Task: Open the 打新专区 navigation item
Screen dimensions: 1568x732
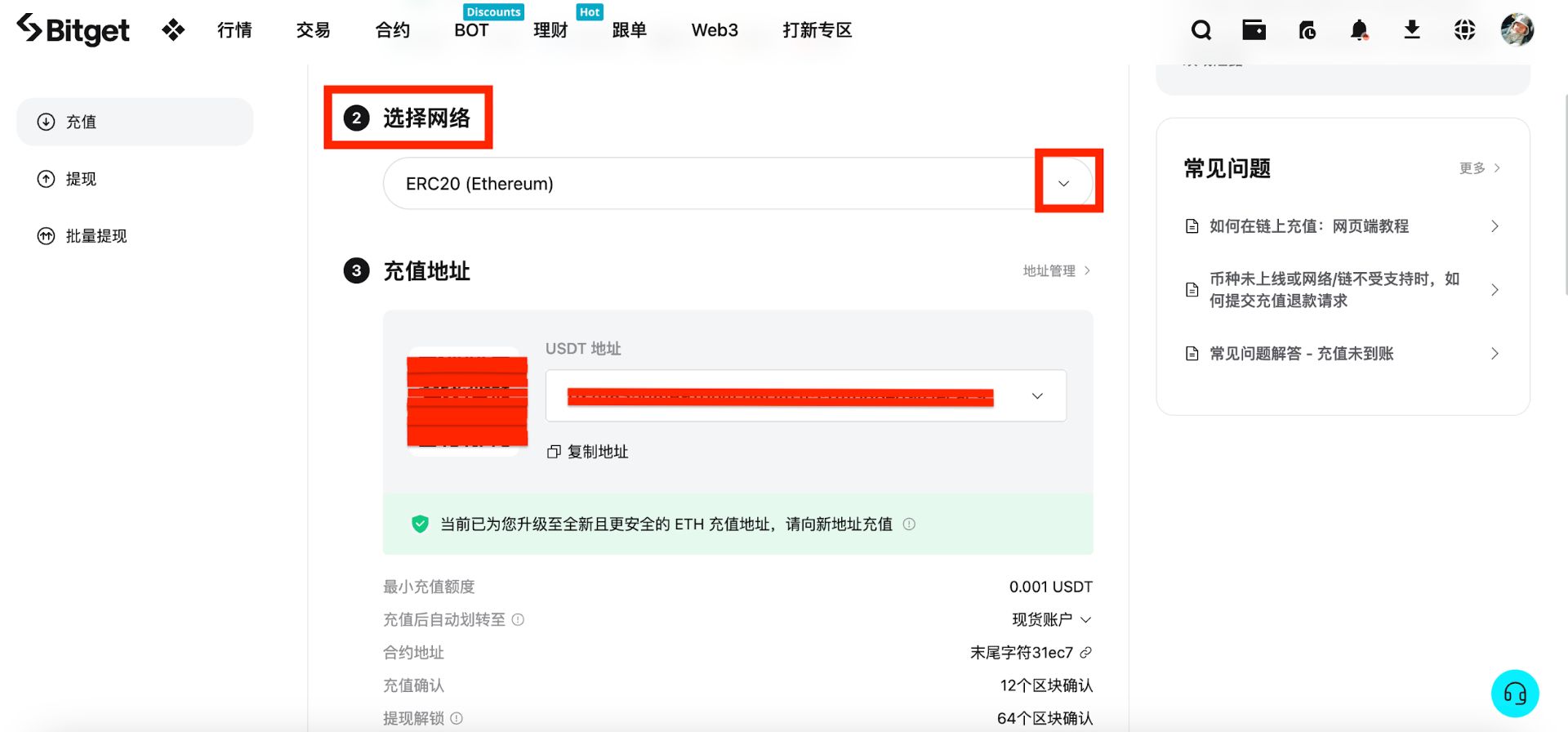Action: 817,30
